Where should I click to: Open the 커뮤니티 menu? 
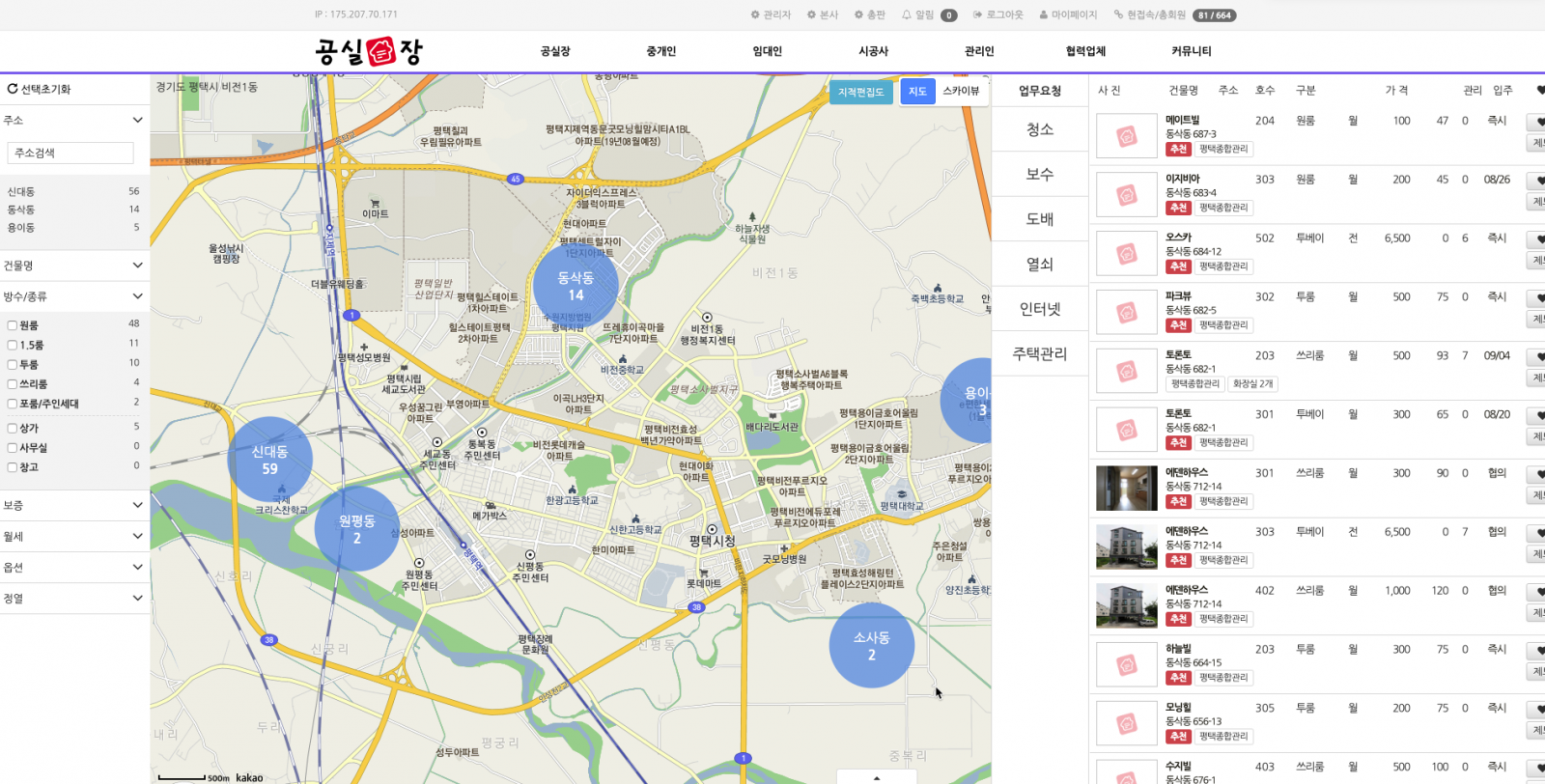[x=1191, y=51]
